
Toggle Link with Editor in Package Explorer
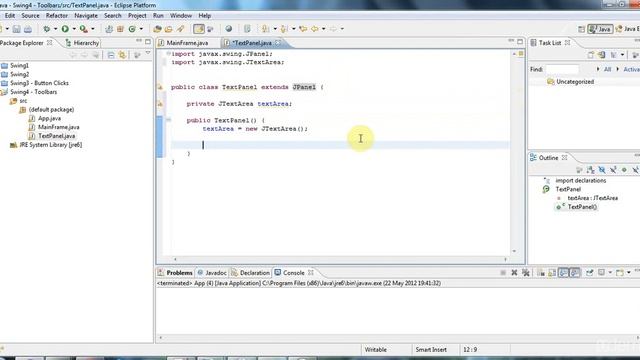[x=122, y=55]
